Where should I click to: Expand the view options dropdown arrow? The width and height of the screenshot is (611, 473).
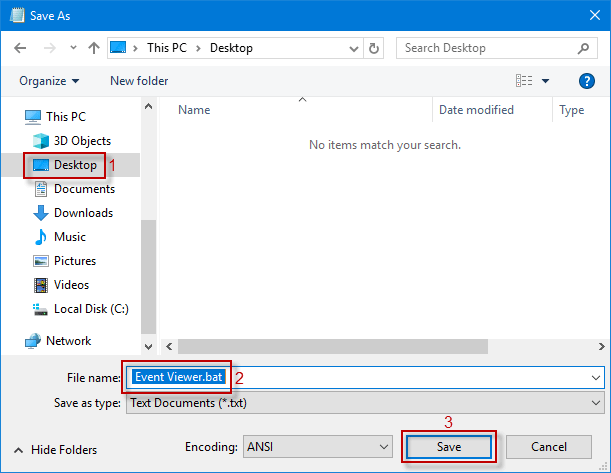point(545,81)
